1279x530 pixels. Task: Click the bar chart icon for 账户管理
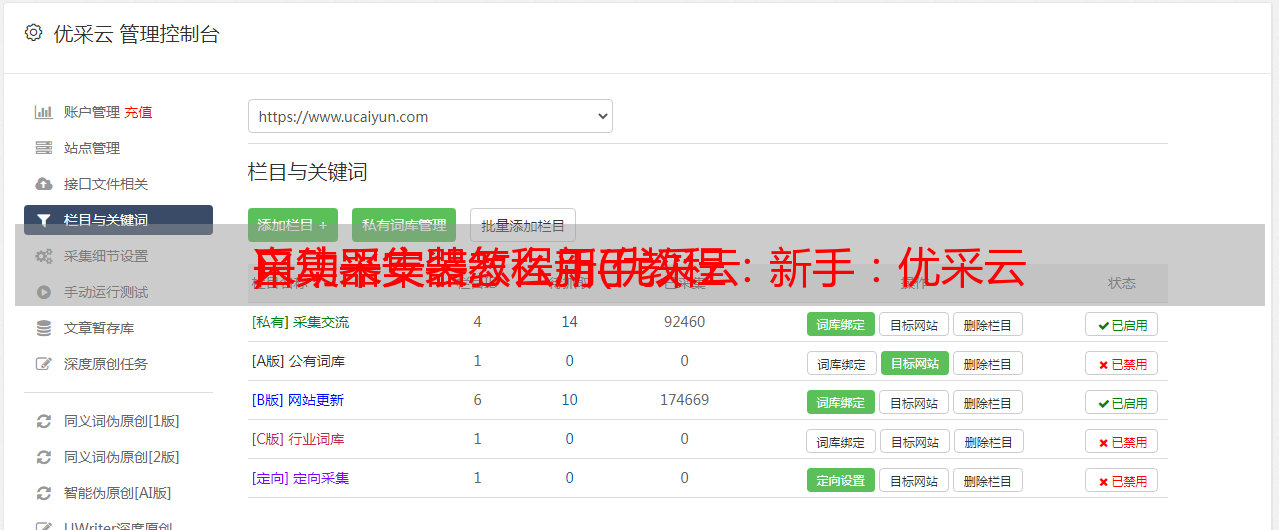click(x=44, y=112)
